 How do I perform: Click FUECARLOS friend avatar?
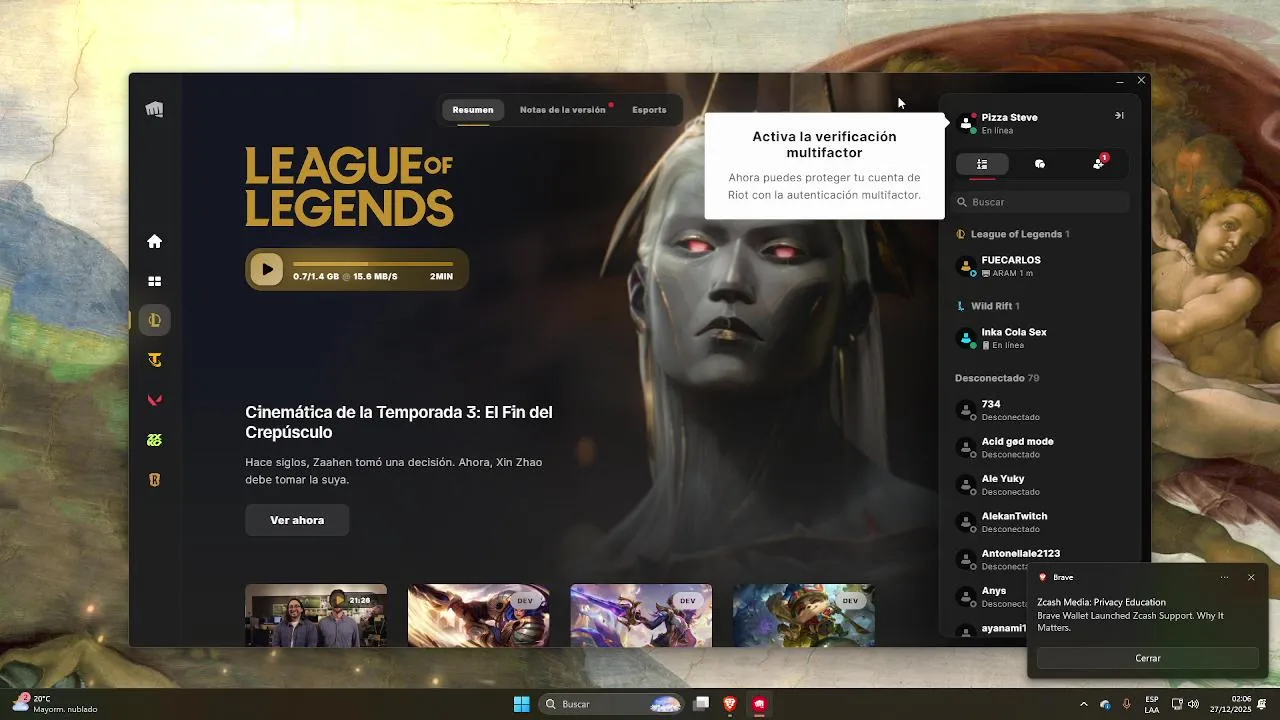tap(966, 266)
